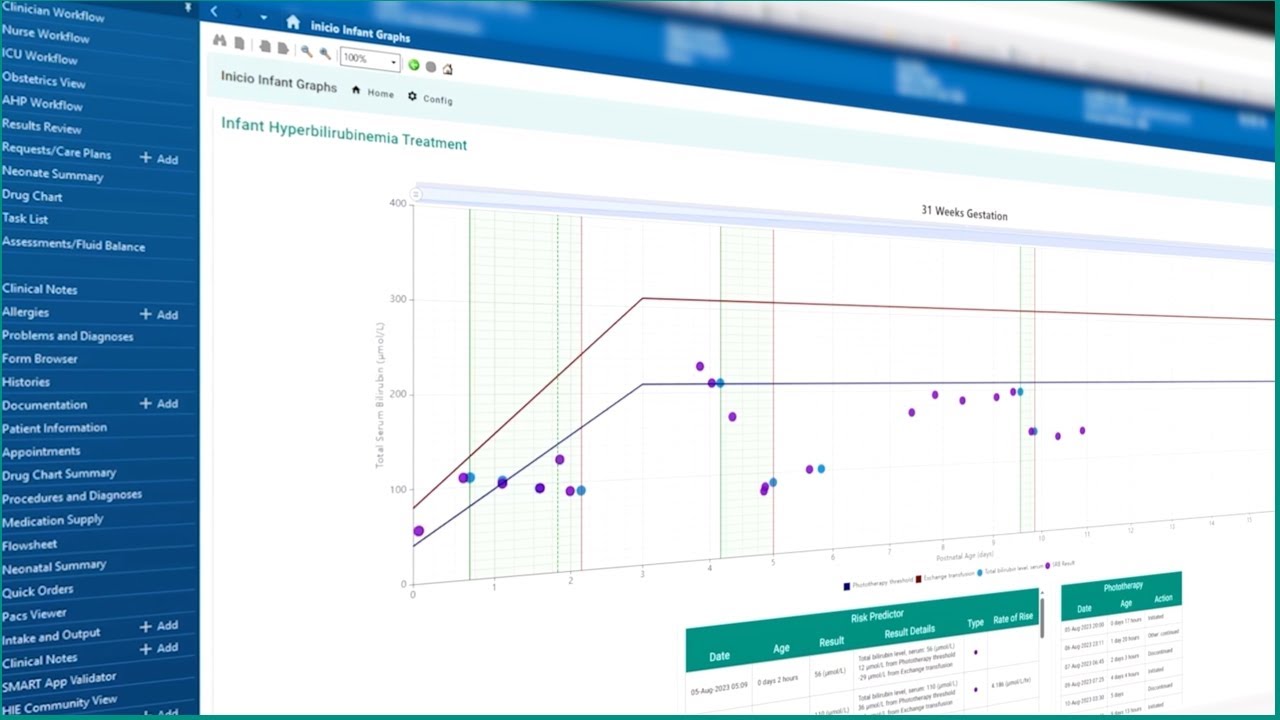1280x720 pixels.
Task: Open AHP Workflow in sidebar
Action: (42, 103)
